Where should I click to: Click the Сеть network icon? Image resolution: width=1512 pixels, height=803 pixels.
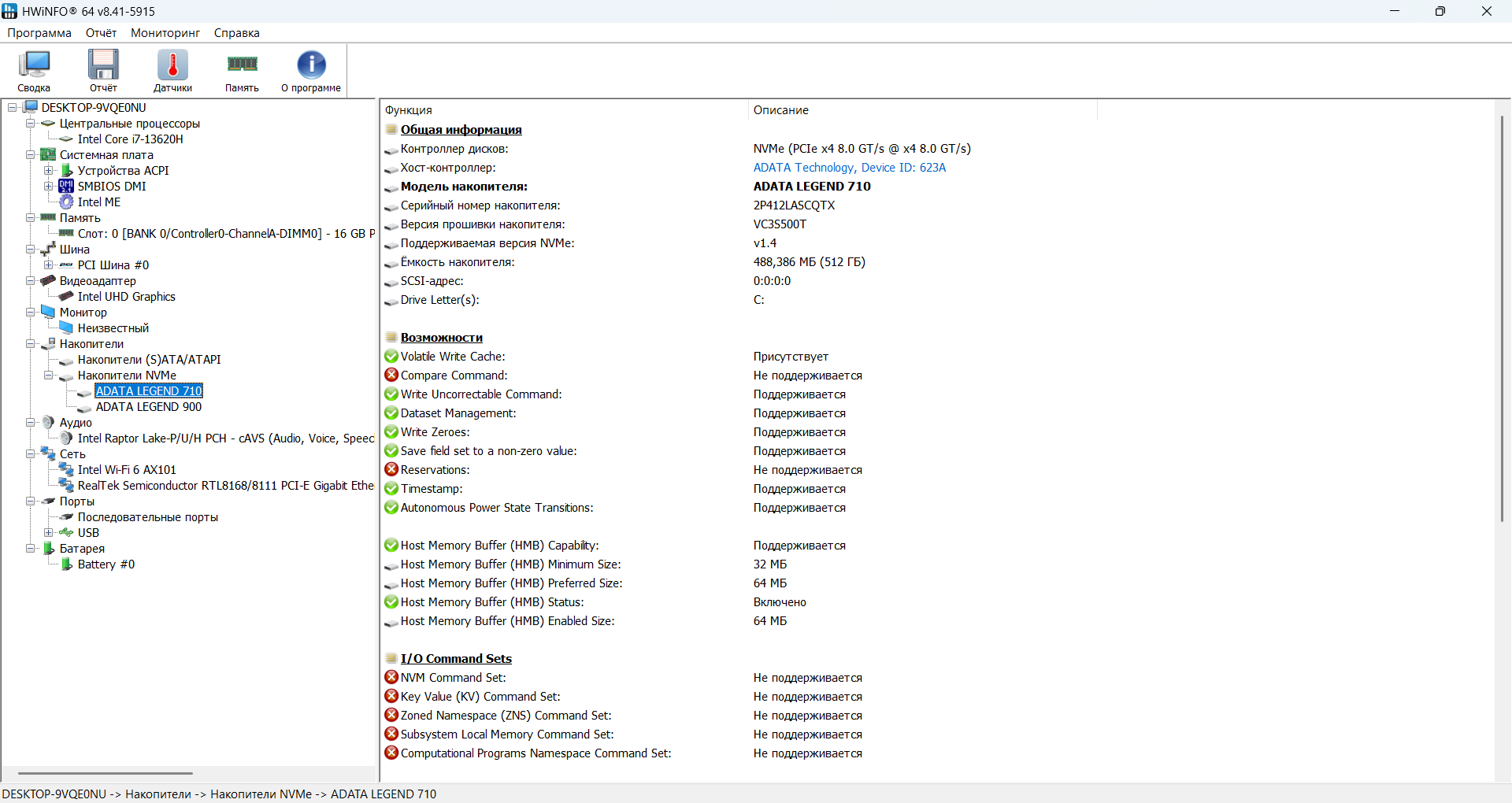48,453
